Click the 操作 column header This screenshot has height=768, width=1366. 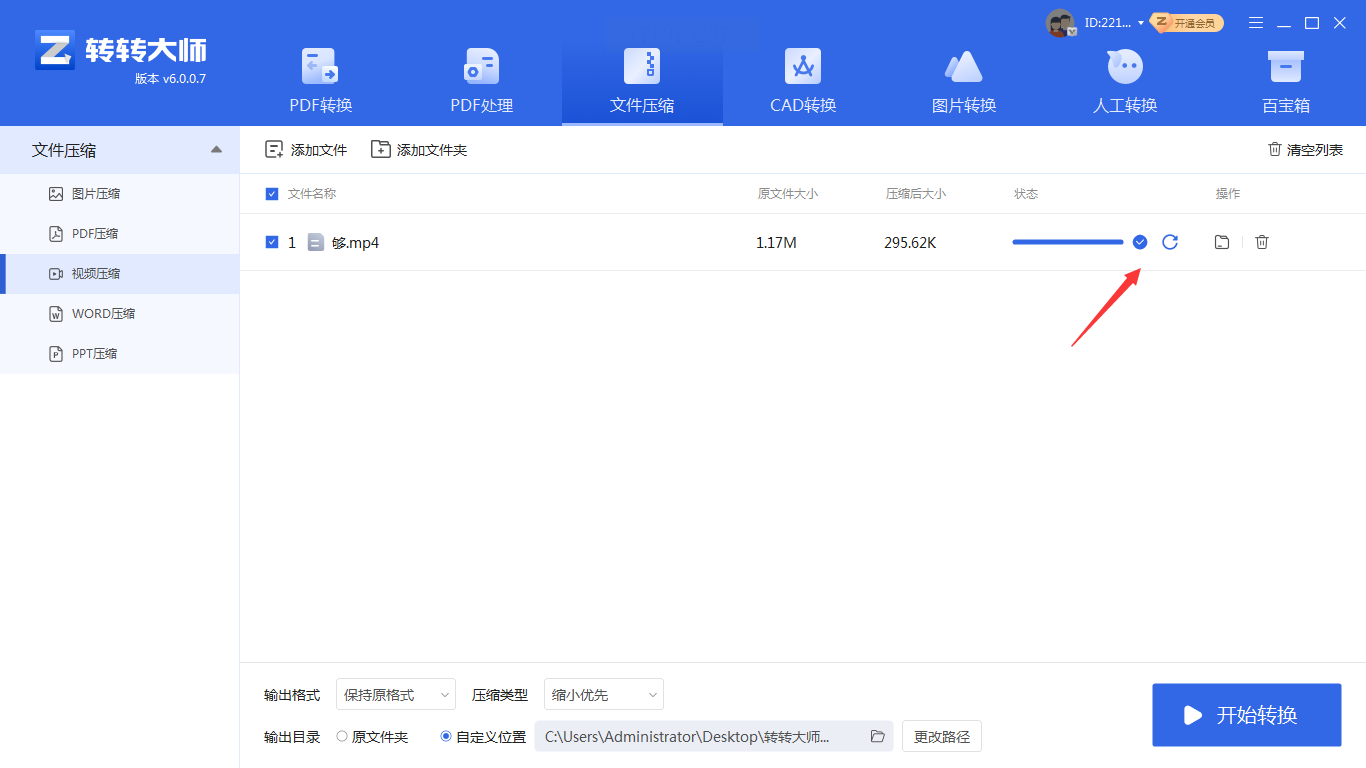point(1228,194)
